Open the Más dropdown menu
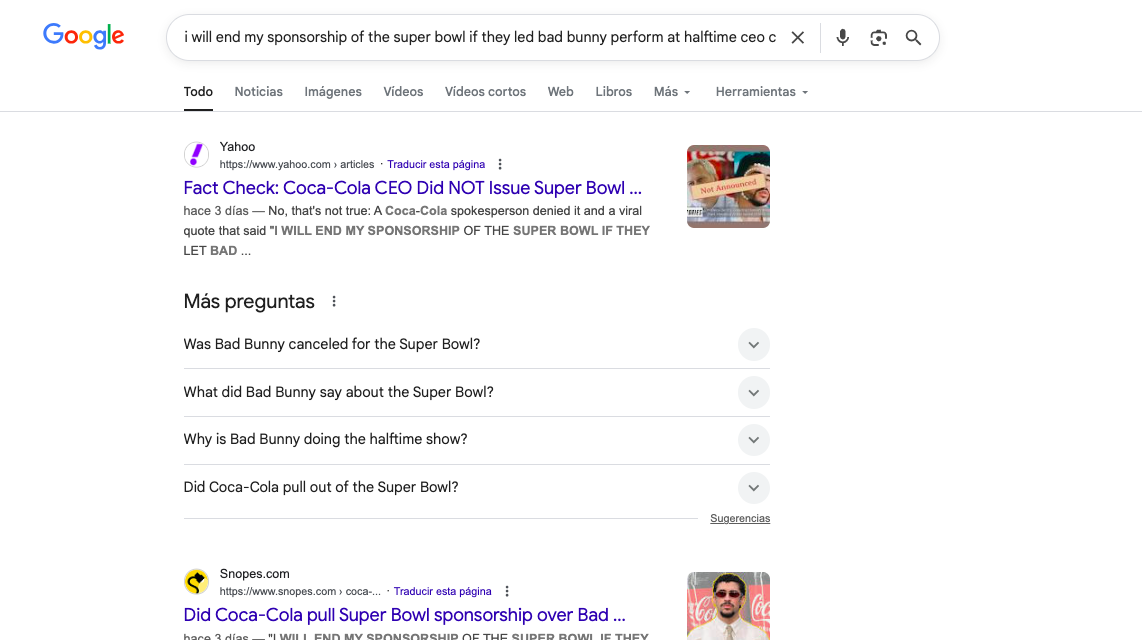Viewport: 1142px width, 640px height. 672,92
